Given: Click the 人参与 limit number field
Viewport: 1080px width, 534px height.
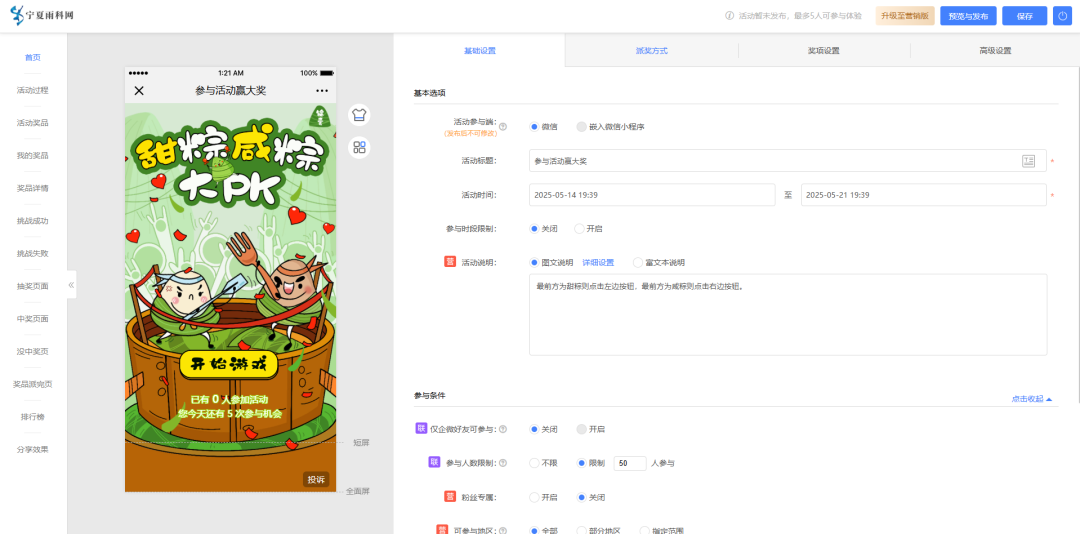Looking at the screenshot, I should click(x=630, y=463).
